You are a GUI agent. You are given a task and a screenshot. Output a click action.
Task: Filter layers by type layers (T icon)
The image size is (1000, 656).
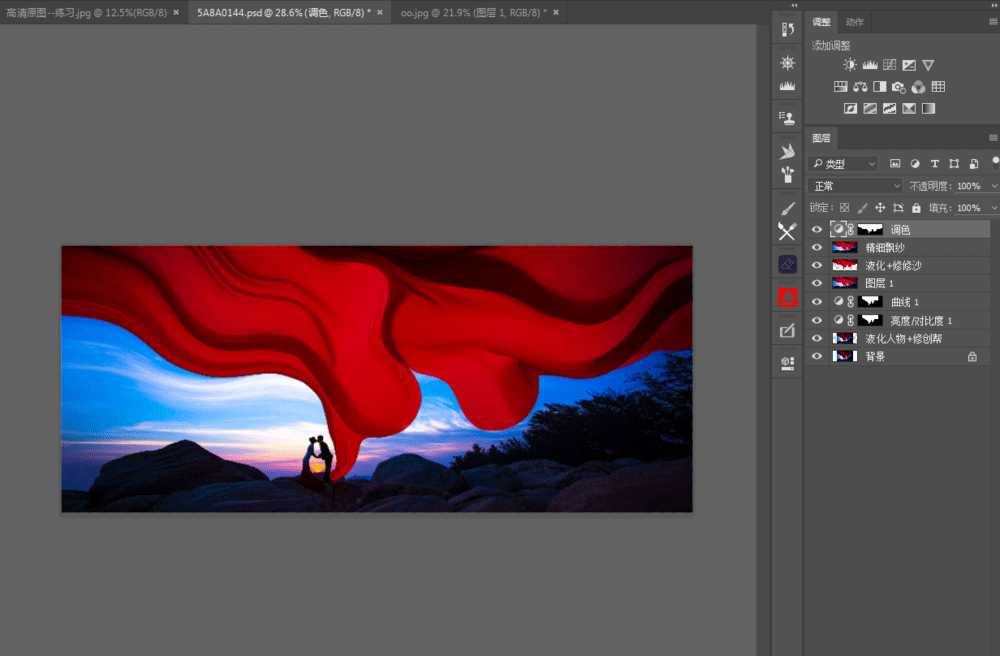point(935,163)
